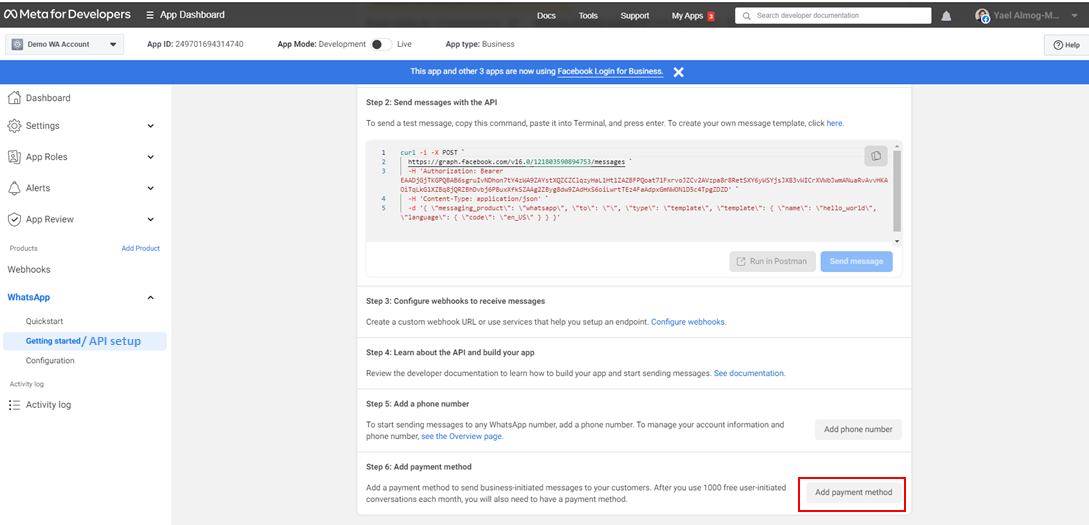Viewport: 1089px width, 525px height.
Task: Click the notifications bell icon
Action: [946, 15]
